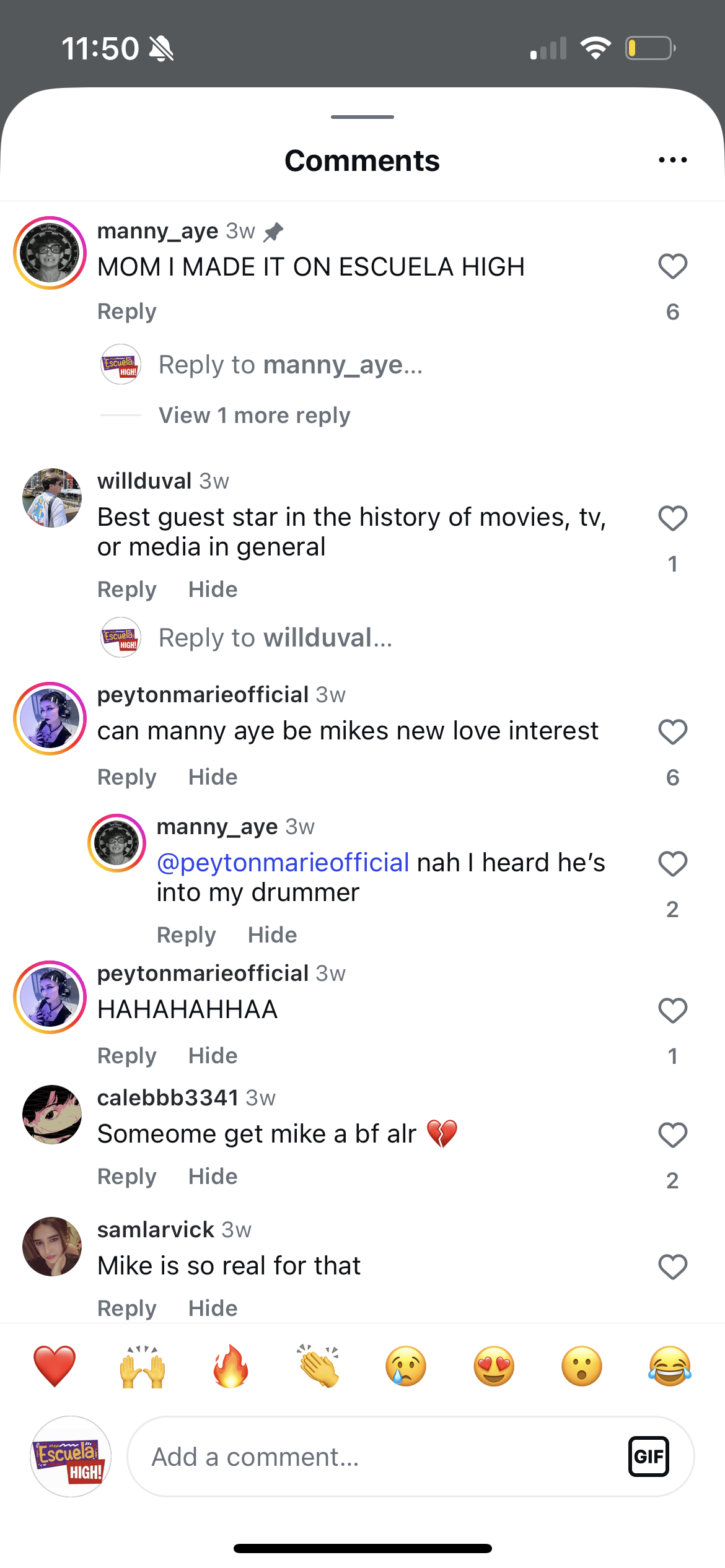Like willduval's comment with the heart icon
The width and height of the screenshot is (725, 1568).
[672, 519]
